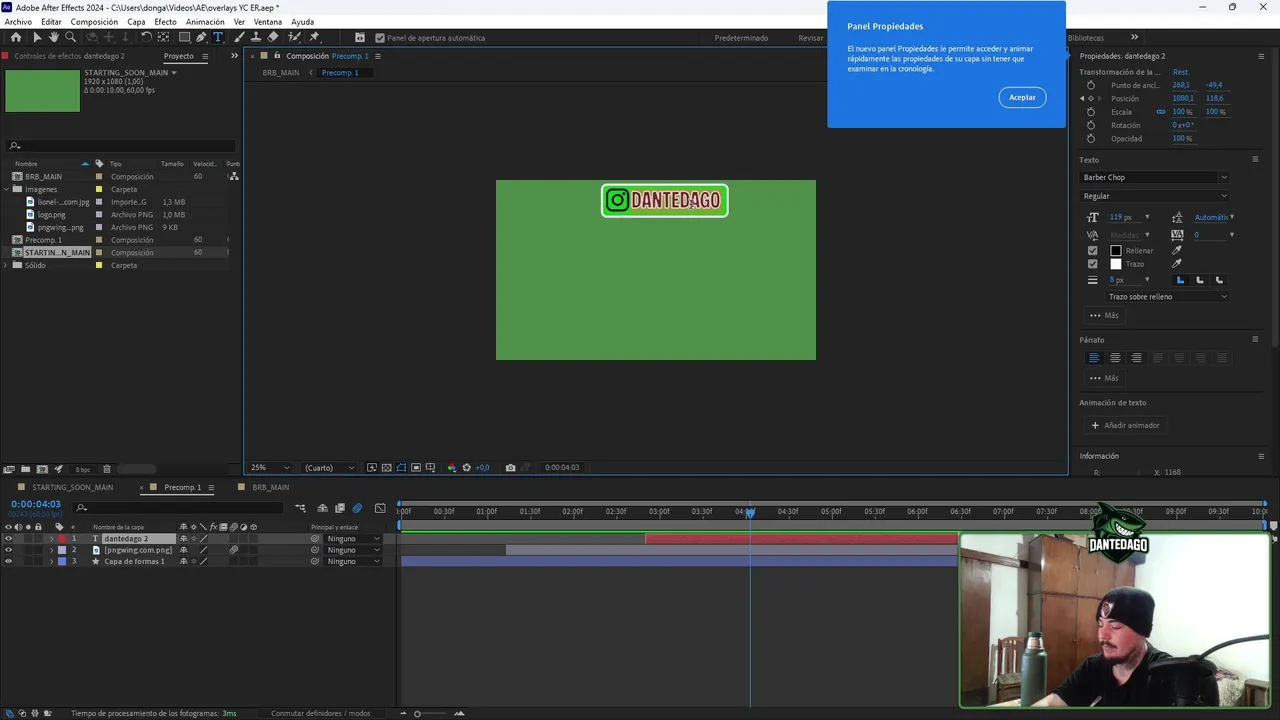
Task: Click the Opacidad stopwatch icon
Action: 1091,138
